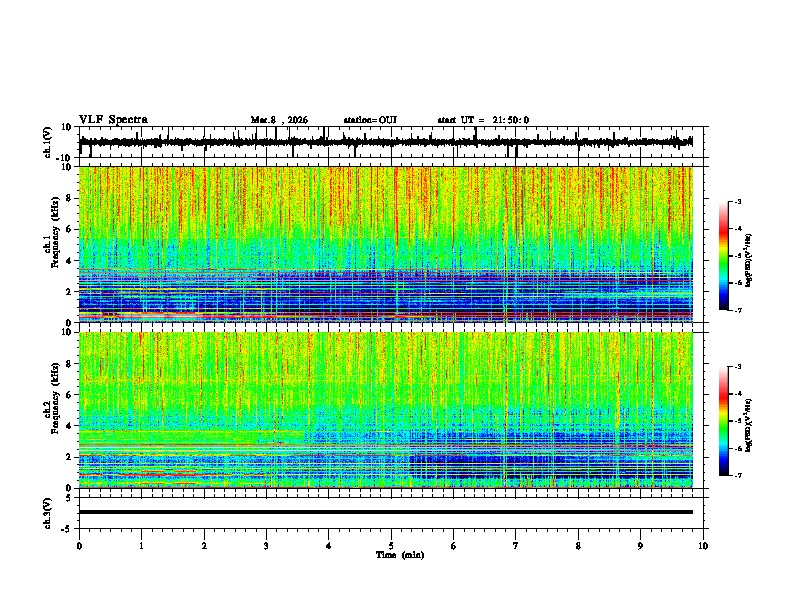
Task: Click the "4" kHz tick of ch.1 spectrogram
Action: pos(69,261)
